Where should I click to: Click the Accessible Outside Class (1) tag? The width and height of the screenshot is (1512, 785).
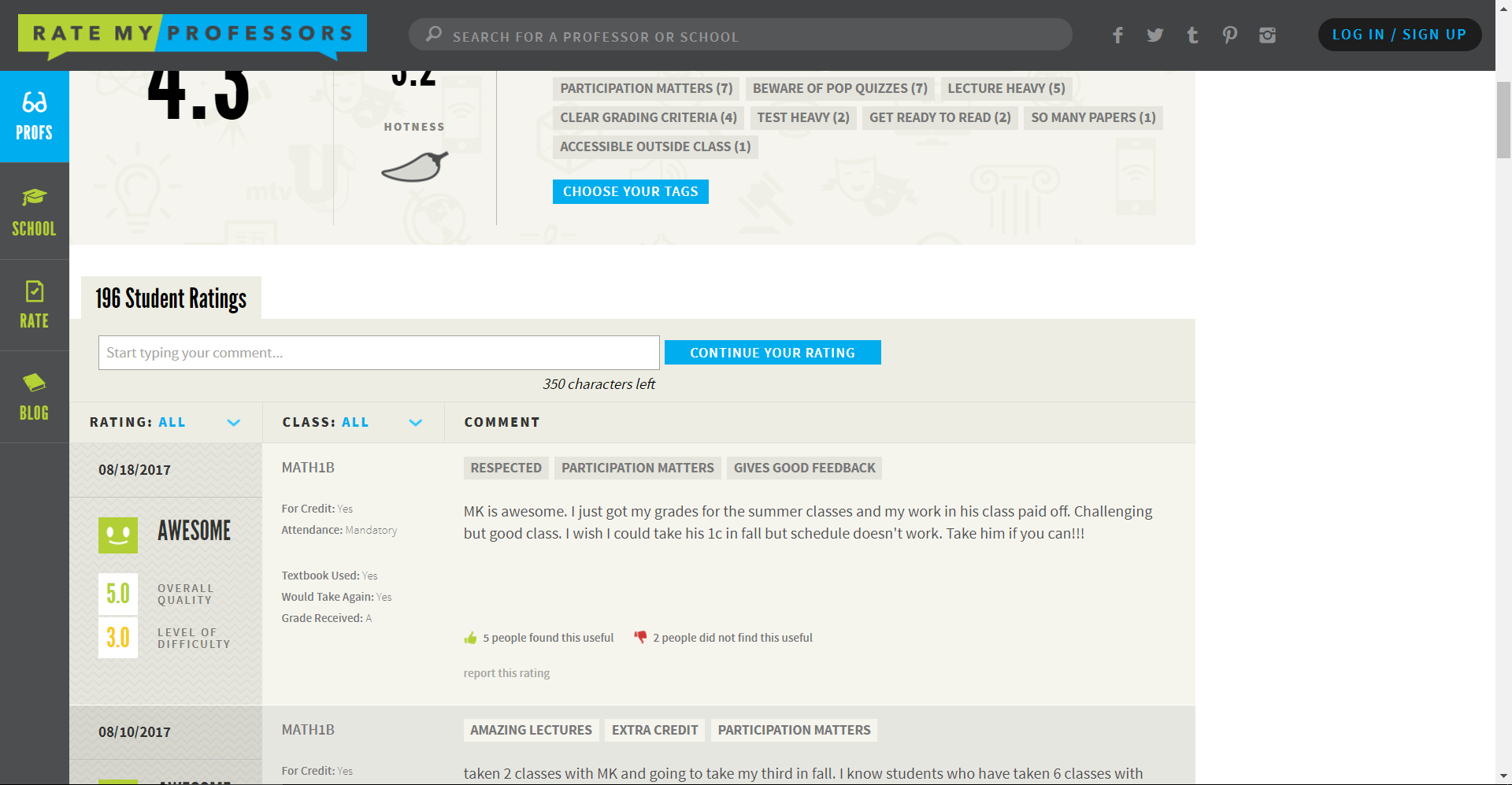[655, 146]
